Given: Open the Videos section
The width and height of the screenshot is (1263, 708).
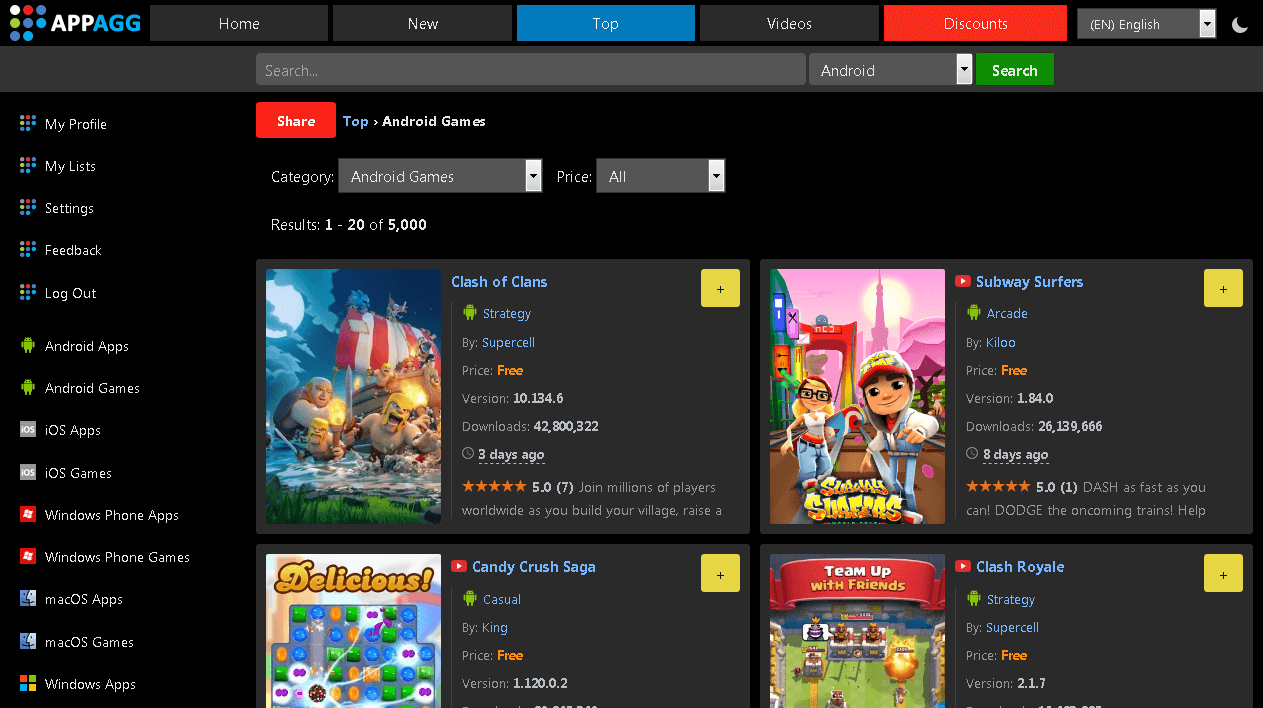Looking at the screenshot, I should click(788, 23).
